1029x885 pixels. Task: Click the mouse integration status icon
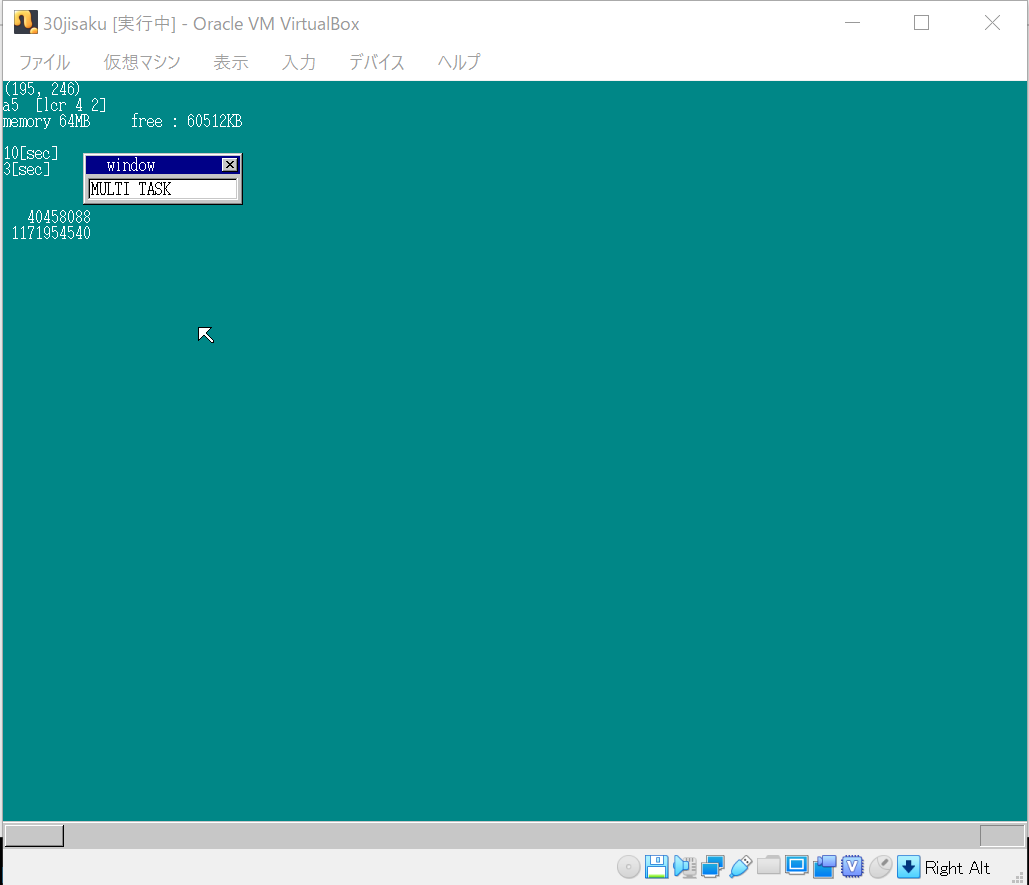[x=881, y=867]
